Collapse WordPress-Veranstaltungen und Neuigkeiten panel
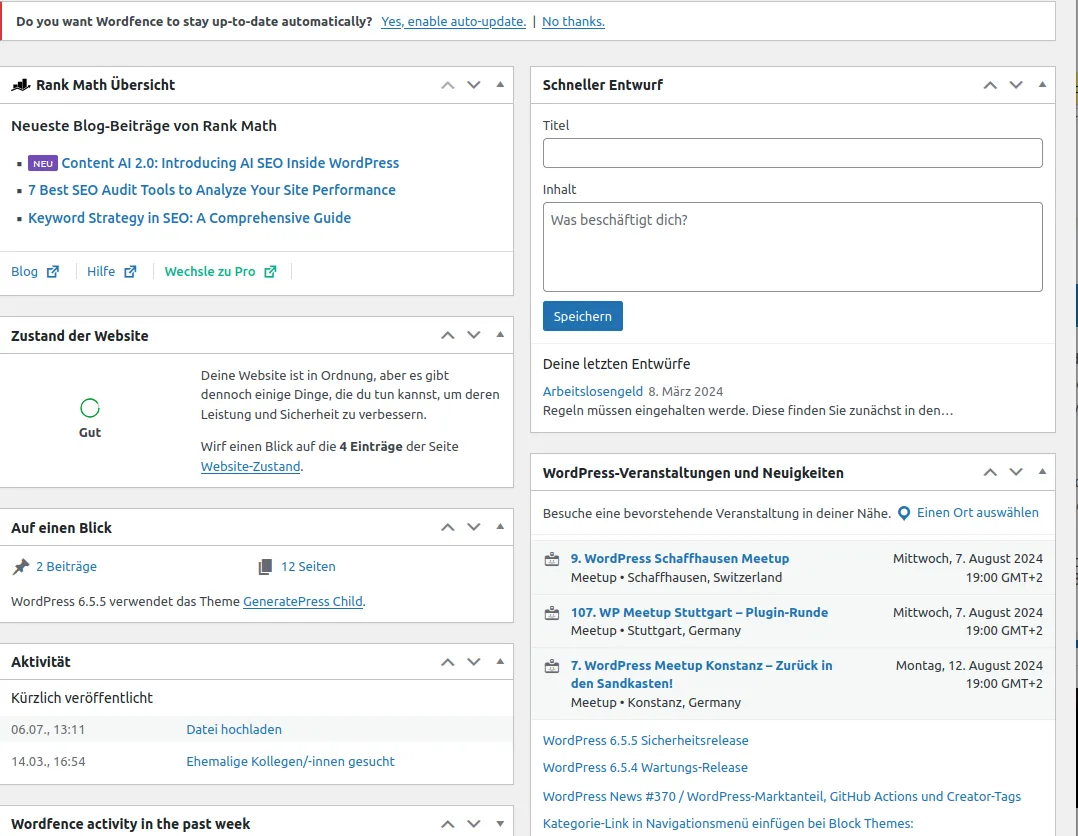1078x836 pixels. tap(1042, 472)
